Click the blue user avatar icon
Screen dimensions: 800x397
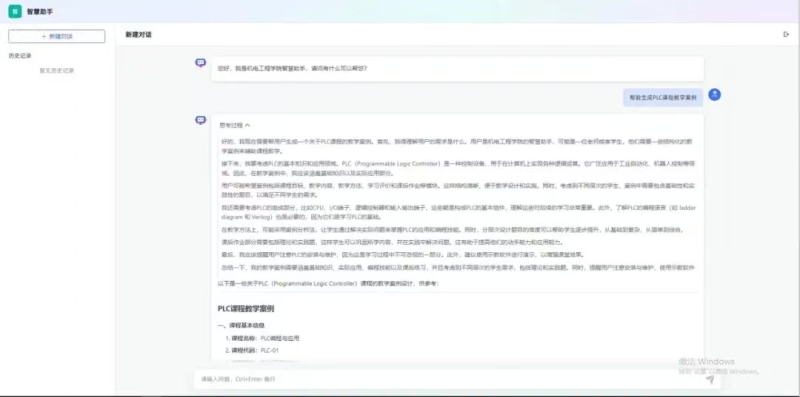(715, 94)
